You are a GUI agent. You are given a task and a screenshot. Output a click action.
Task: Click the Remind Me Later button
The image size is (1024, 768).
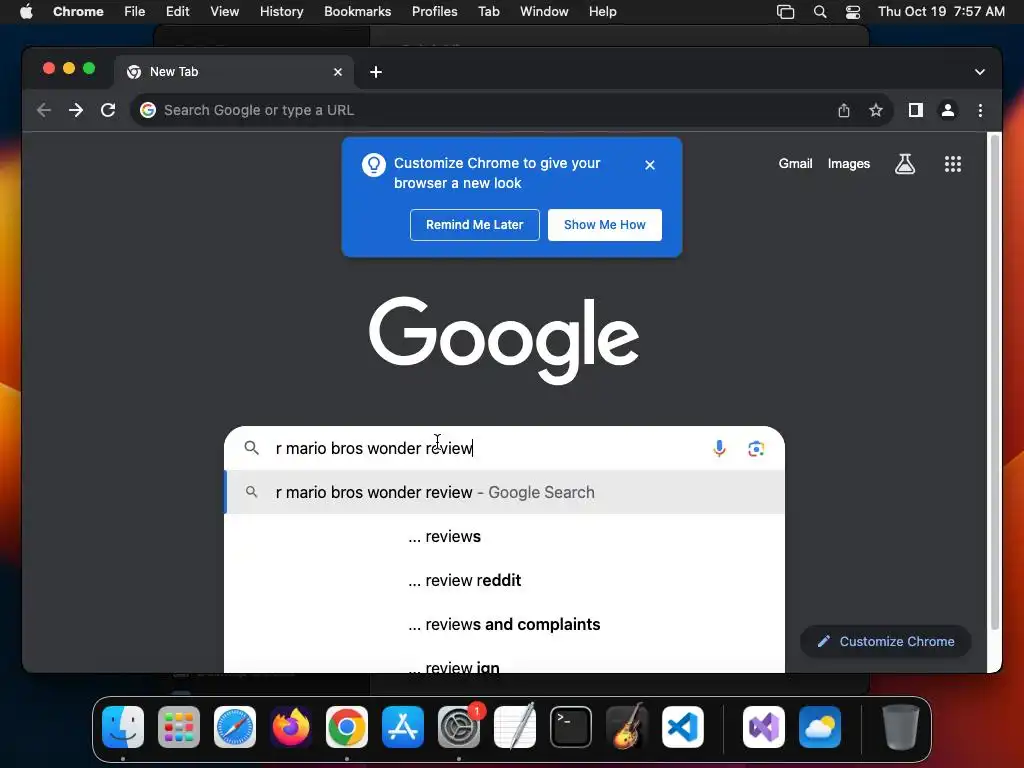coord(475,225)
